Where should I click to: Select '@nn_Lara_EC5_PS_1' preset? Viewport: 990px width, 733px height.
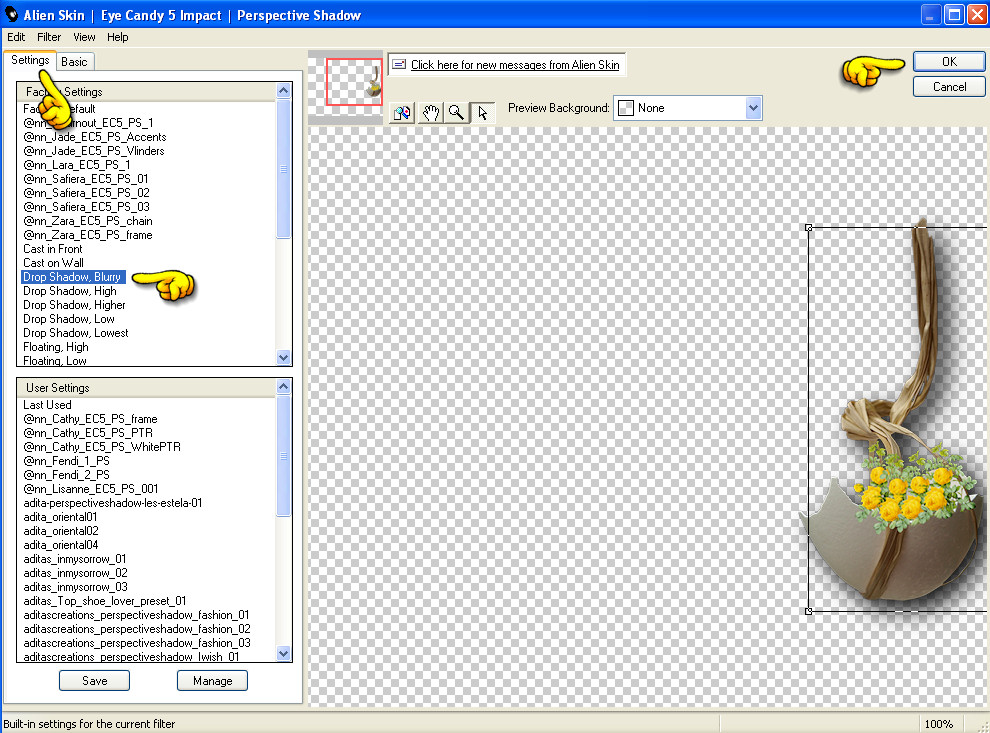point(76,165)
